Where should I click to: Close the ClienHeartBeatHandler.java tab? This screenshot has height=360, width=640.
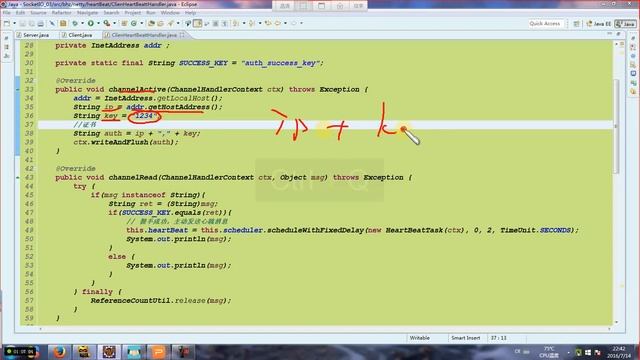182,35
